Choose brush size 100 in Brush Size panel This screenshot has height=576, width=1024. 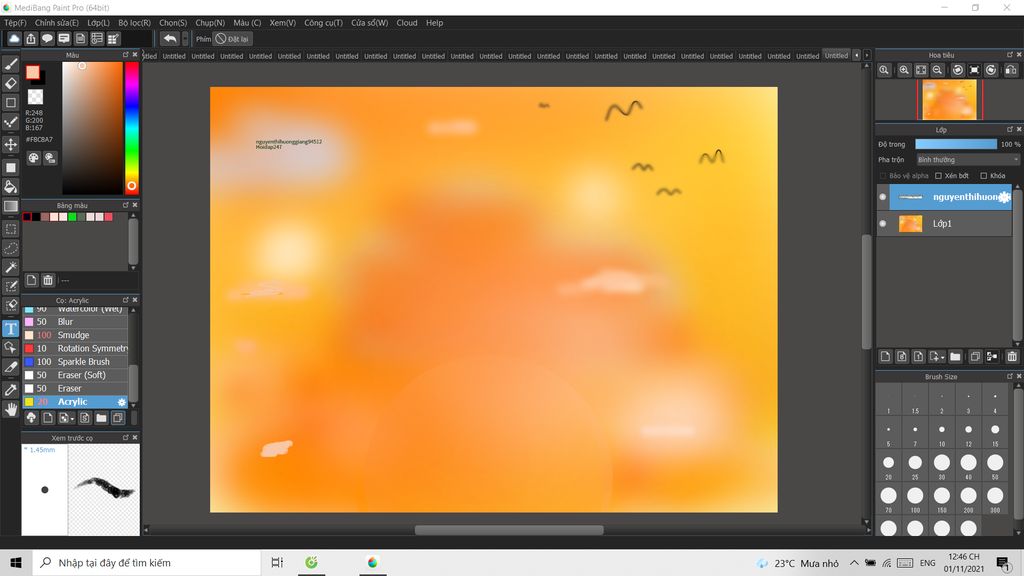915,496
